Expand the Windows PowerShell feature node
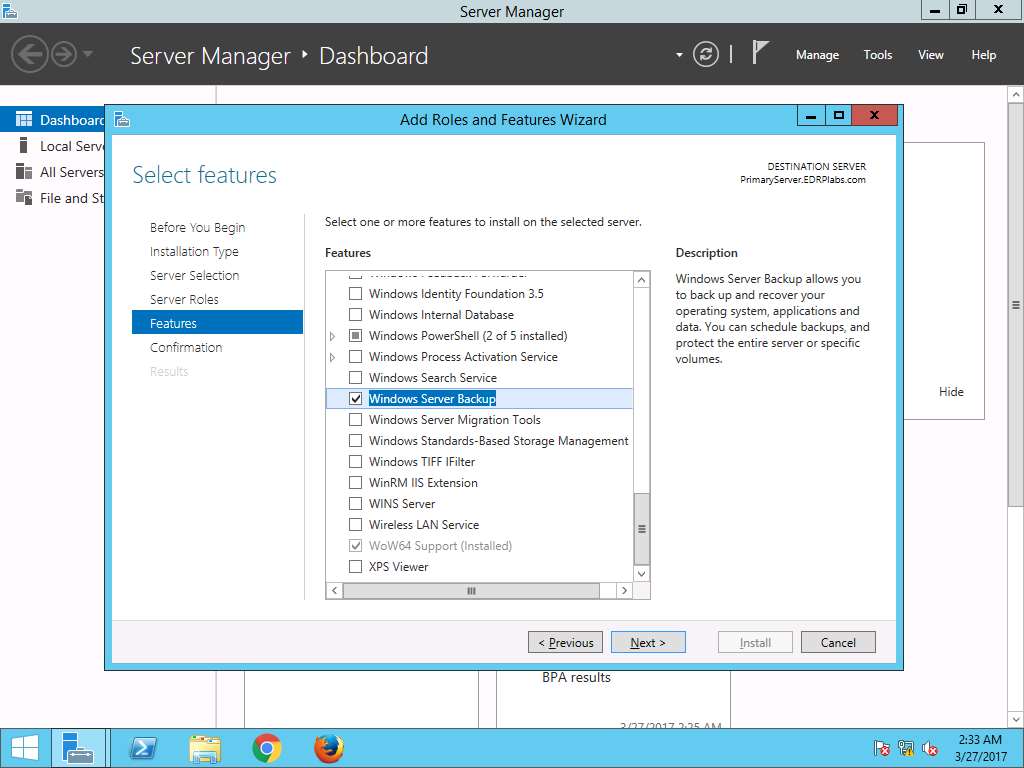This screenshot has width=1024, height=768. pyautogui.click(x=332, y=336)
